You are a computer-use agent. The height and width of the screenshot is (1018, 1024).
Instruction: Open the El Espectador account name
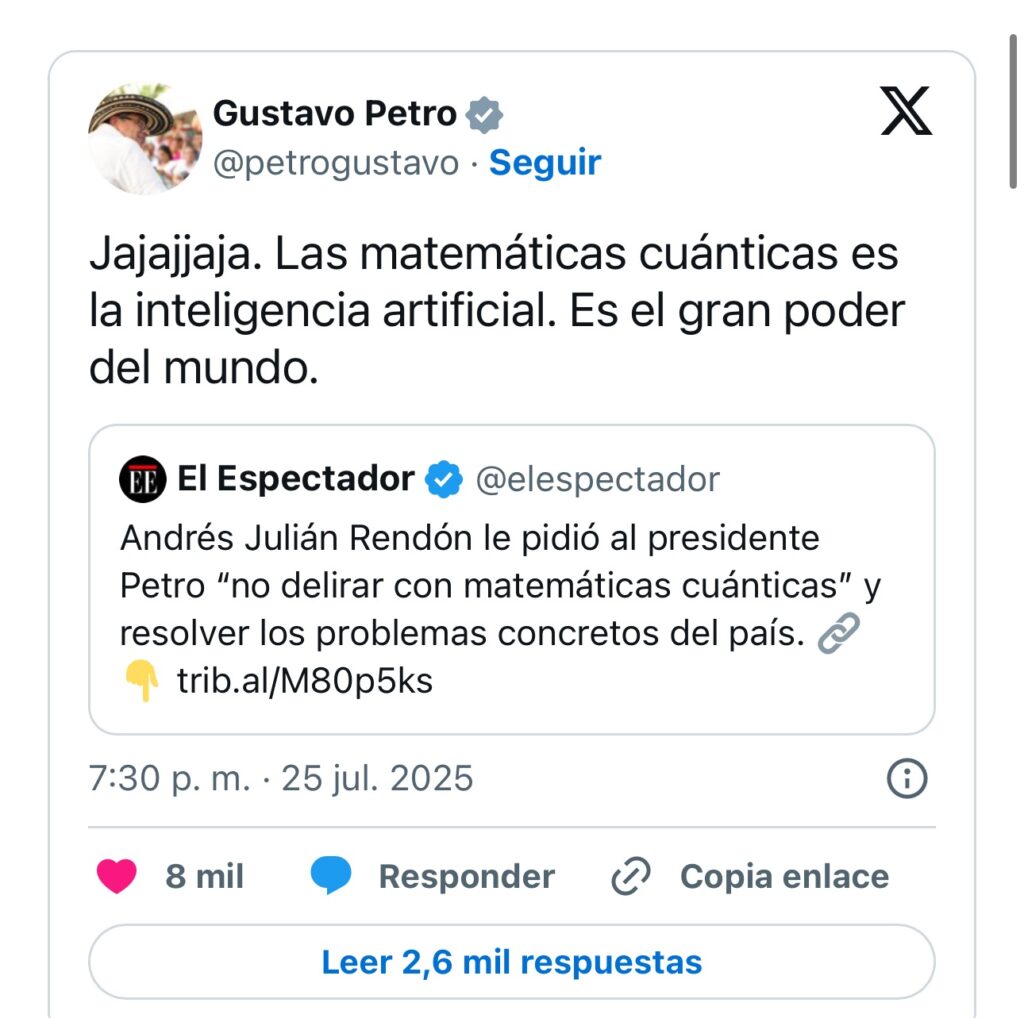(x=296, y=479)
